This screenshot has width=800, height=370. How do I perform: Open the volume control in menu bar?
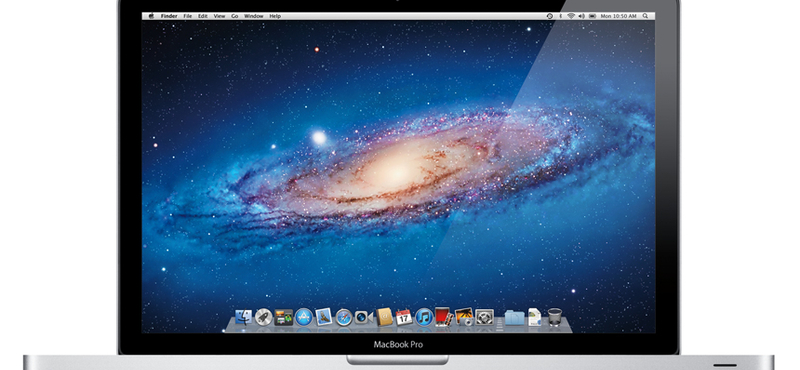click(582, 16)
